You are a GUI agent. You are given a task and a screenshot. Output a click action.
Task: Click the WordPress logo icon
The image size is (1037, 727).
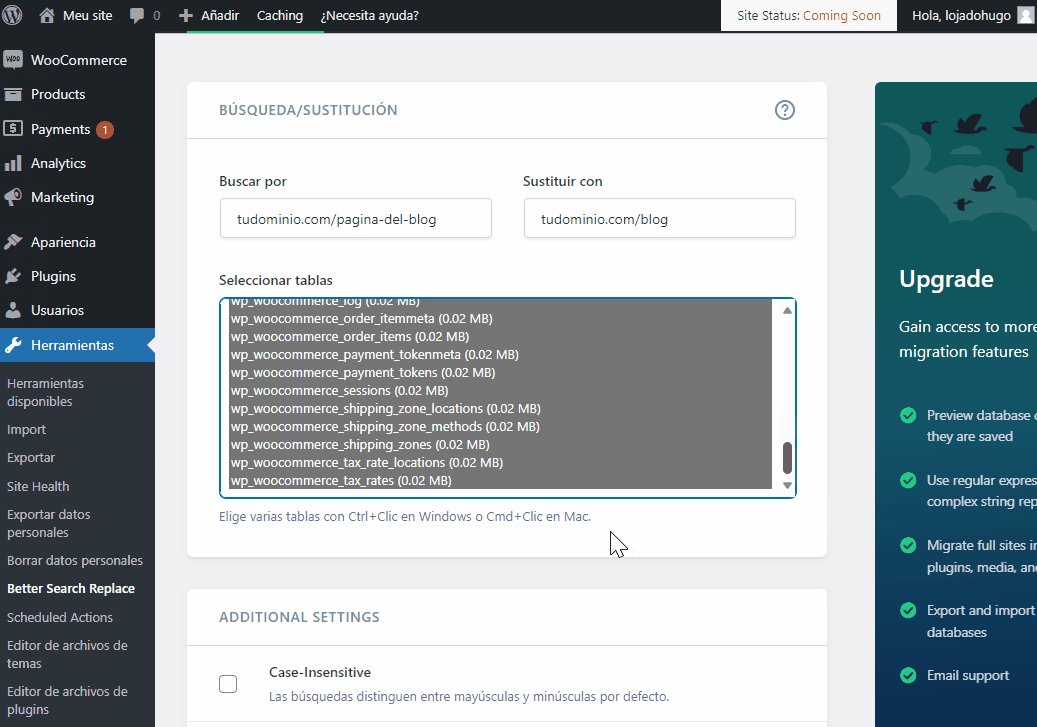click(x=12, y=15)
